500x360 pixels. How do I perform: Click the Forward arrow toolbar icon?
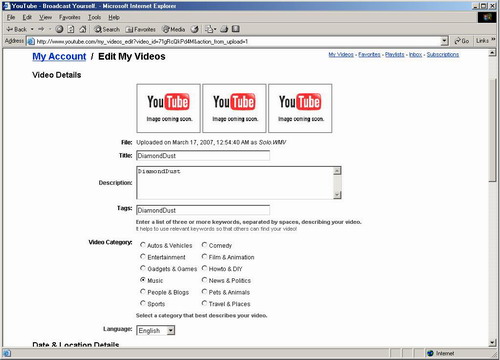tap(41, 29)
